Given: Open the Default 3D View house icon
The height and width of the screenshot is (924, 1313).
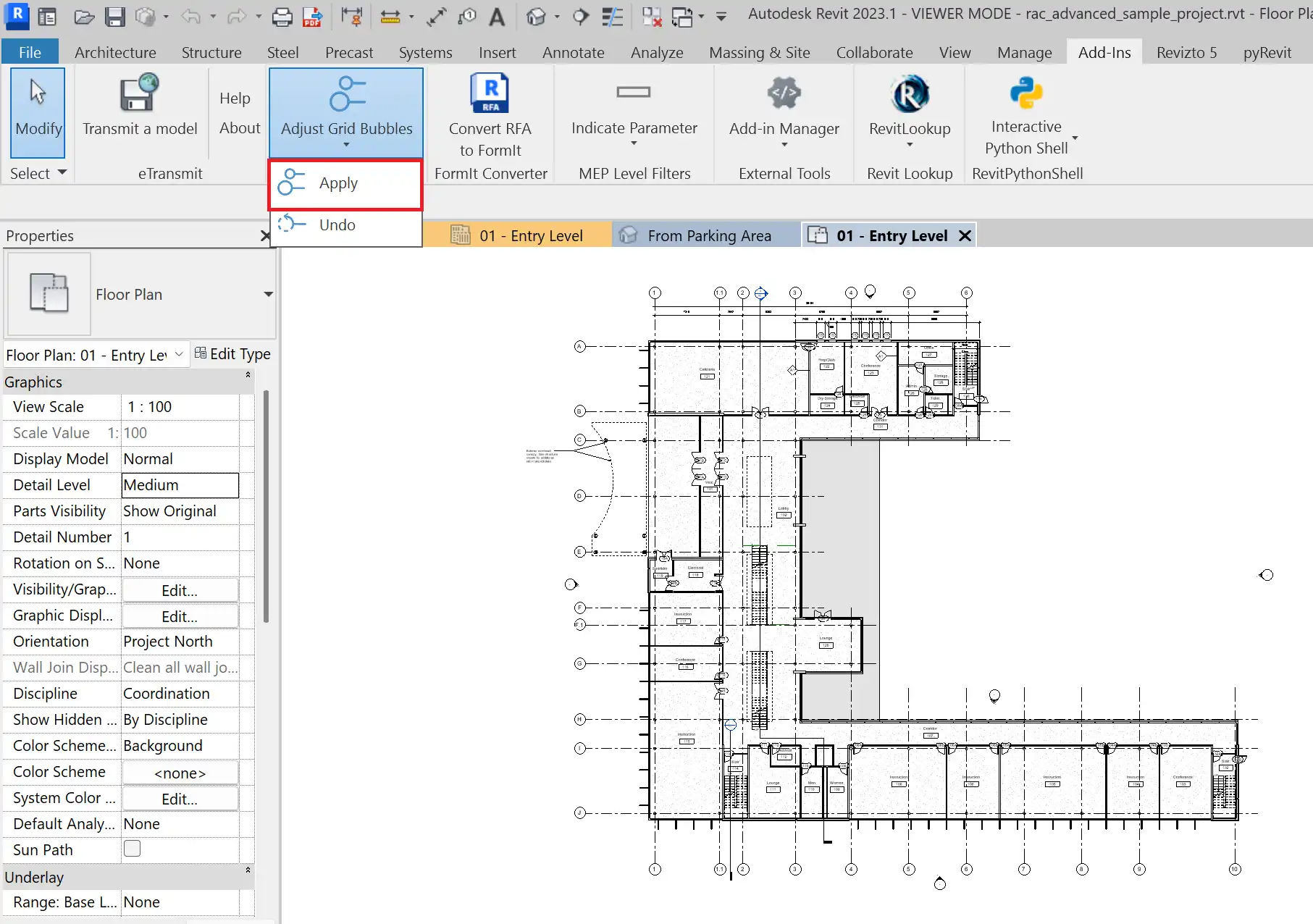Looking at the screenshot, I should coord(536,16).
